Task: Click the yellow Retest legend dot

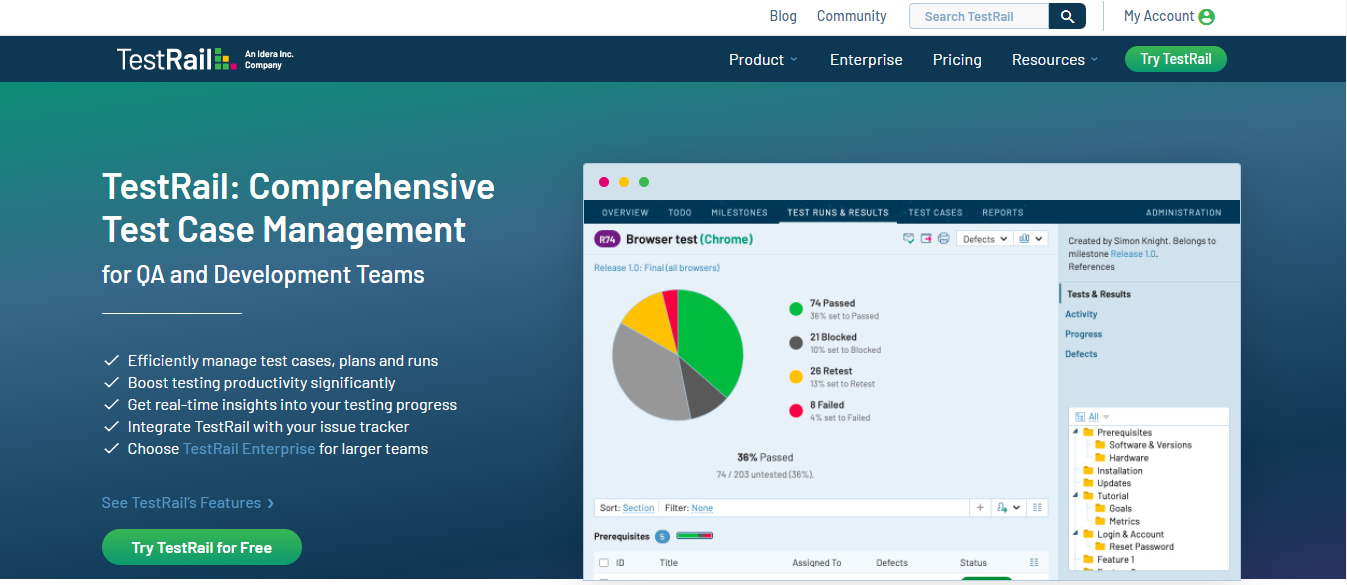Action: pyautogui.click(x=796, y=377)
